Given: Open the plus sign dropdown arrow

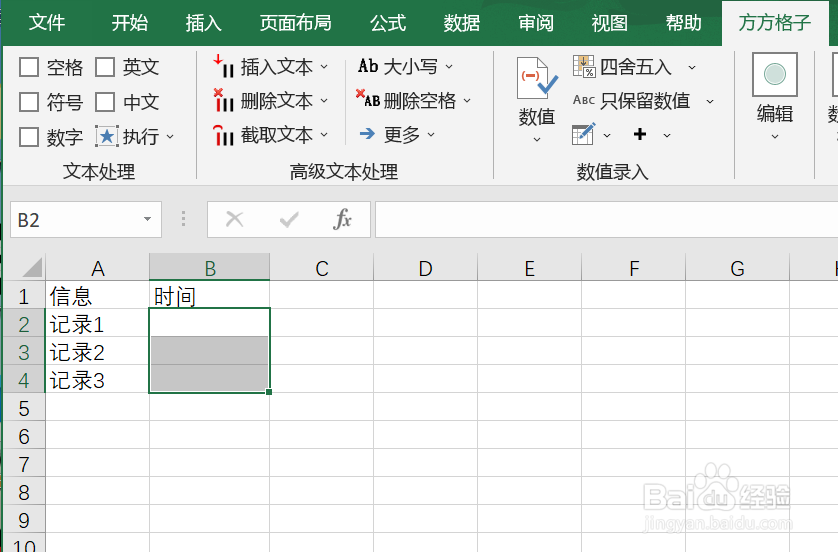Looking at the screenshot, I should point(667,136).
